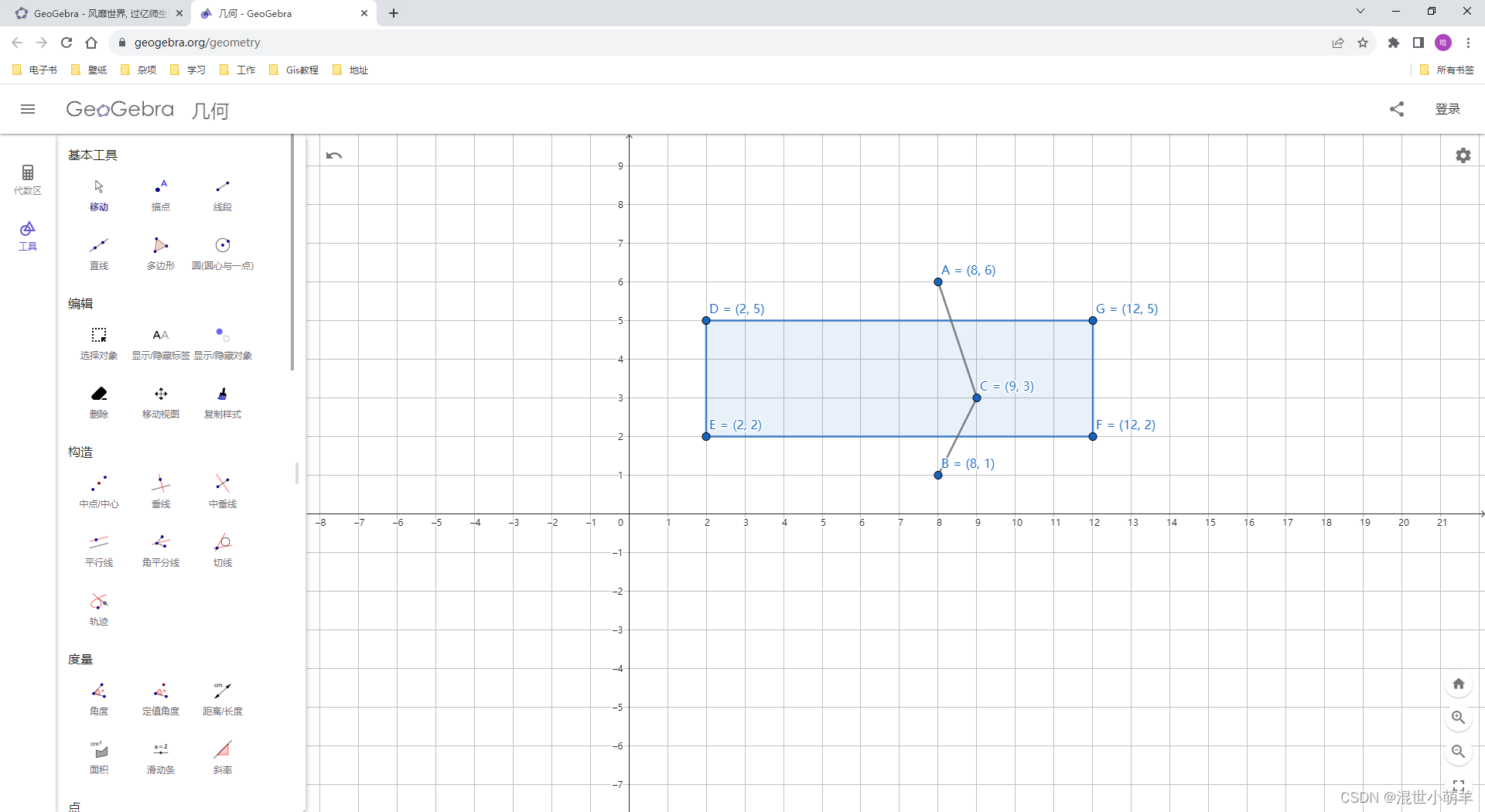Toggle show/hide object (显示/隐藏对象) tool
The image size is (1485, 812).
223,343
